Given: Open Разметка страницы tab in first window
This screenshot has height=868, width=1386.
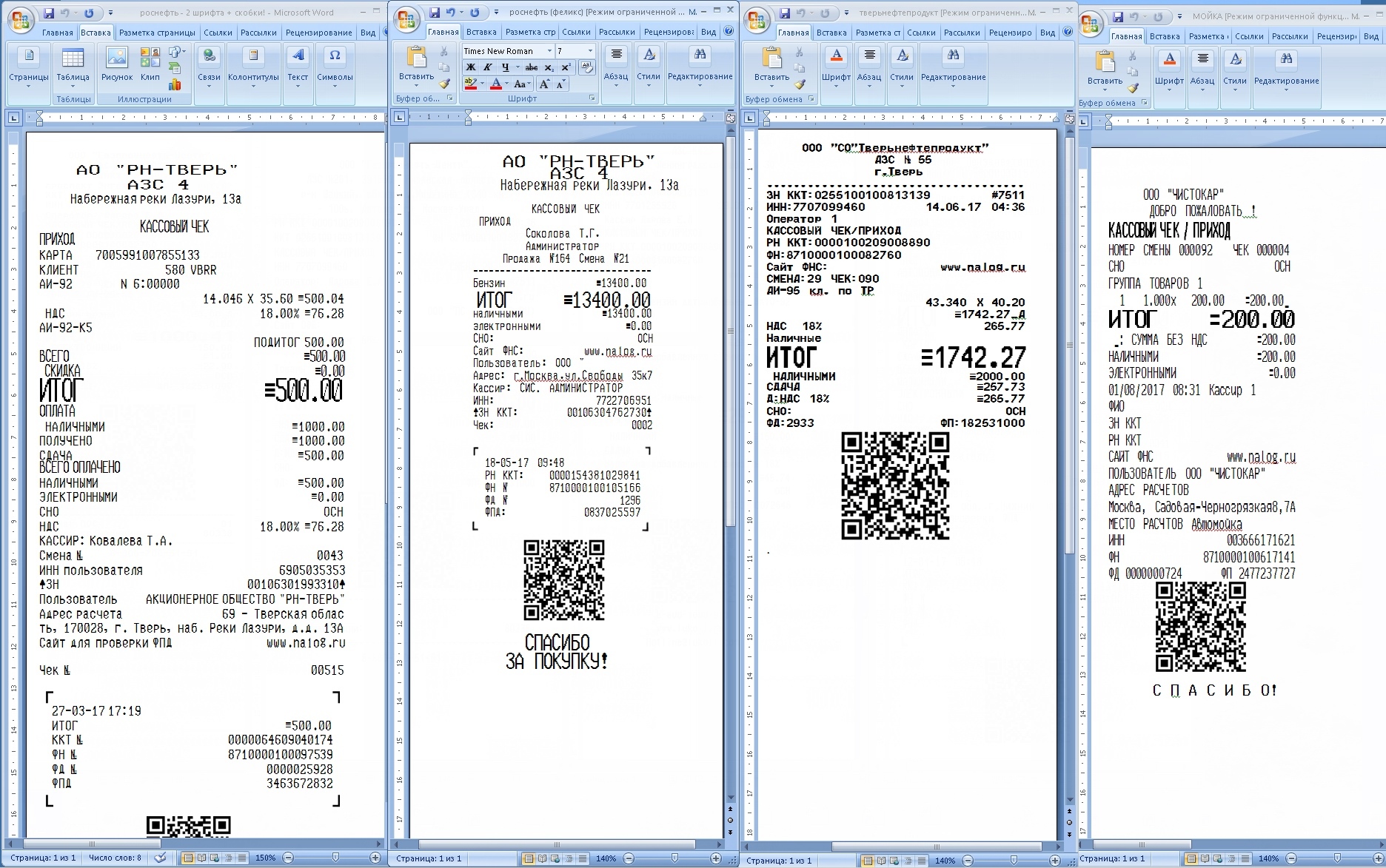Looking at the screenshot, I should [157, 33].
